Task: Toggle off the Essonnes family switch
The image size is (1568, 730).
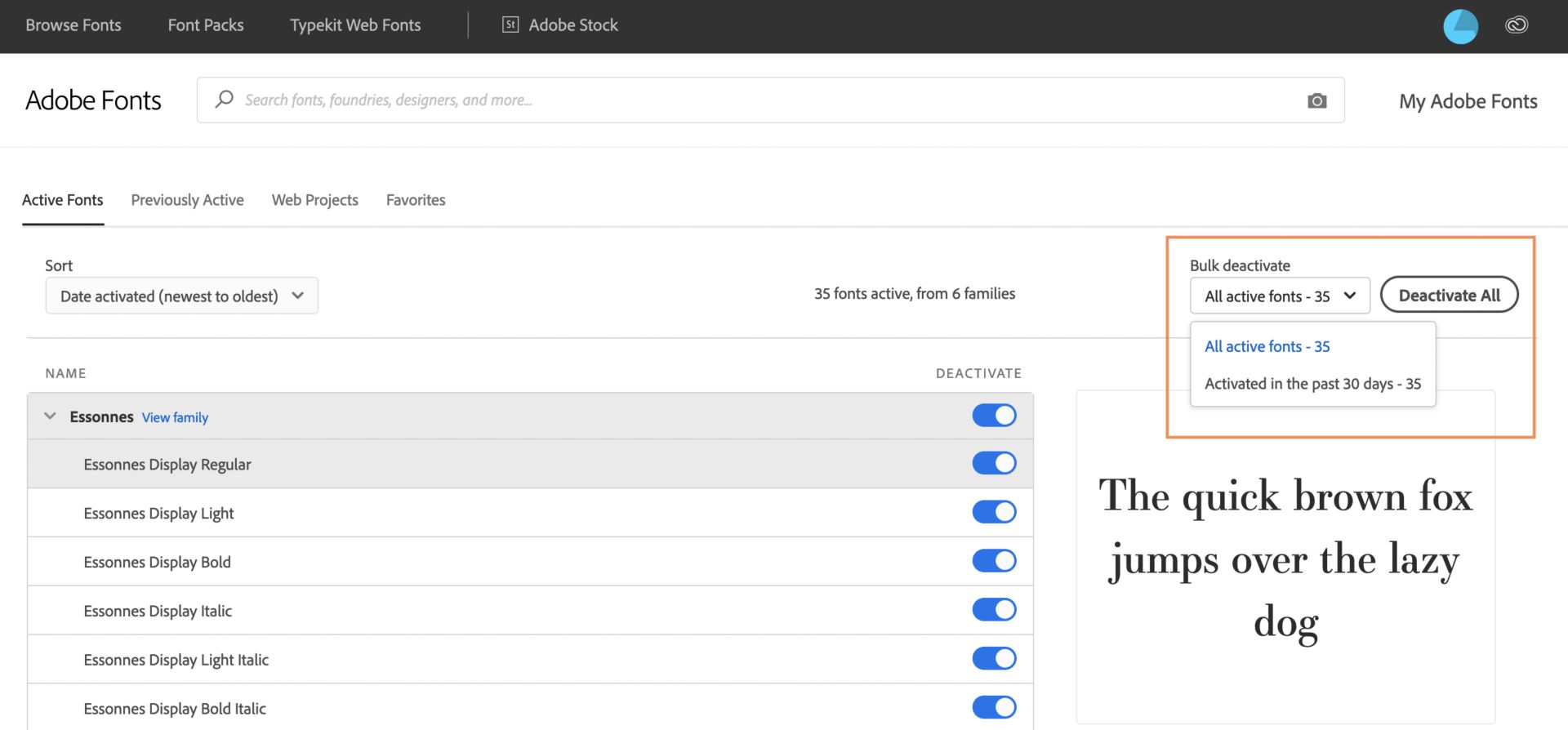Action: (994, 416)
